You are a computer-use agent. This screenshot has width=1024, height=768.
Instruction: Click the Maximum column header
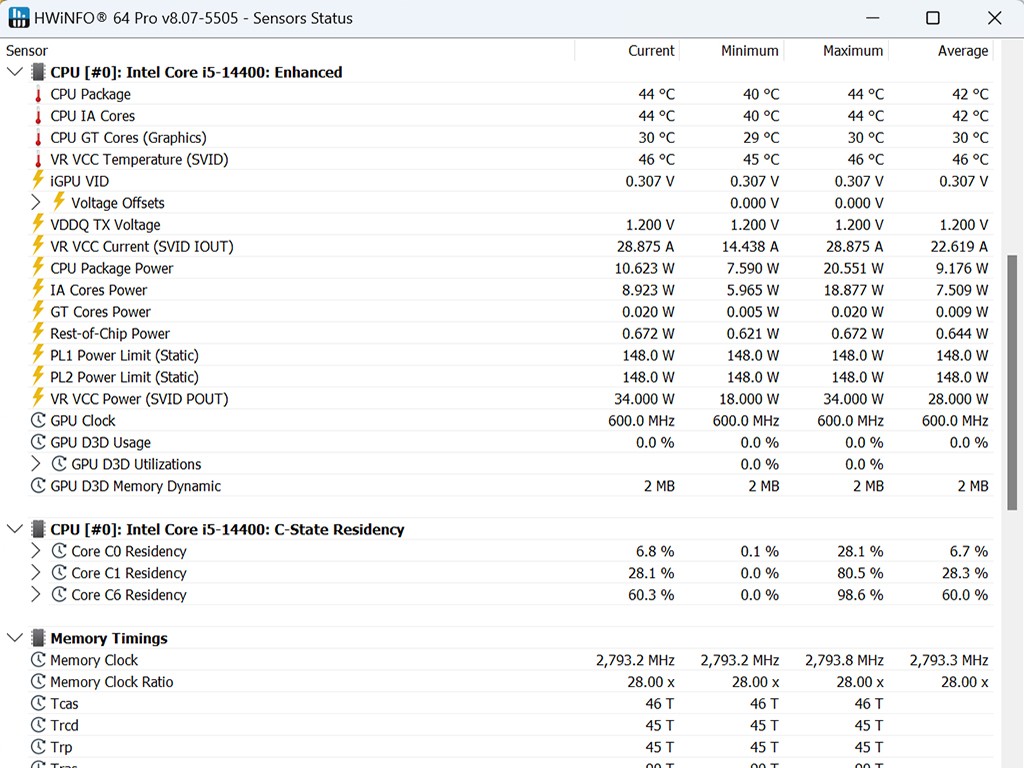tap(852, 51)
